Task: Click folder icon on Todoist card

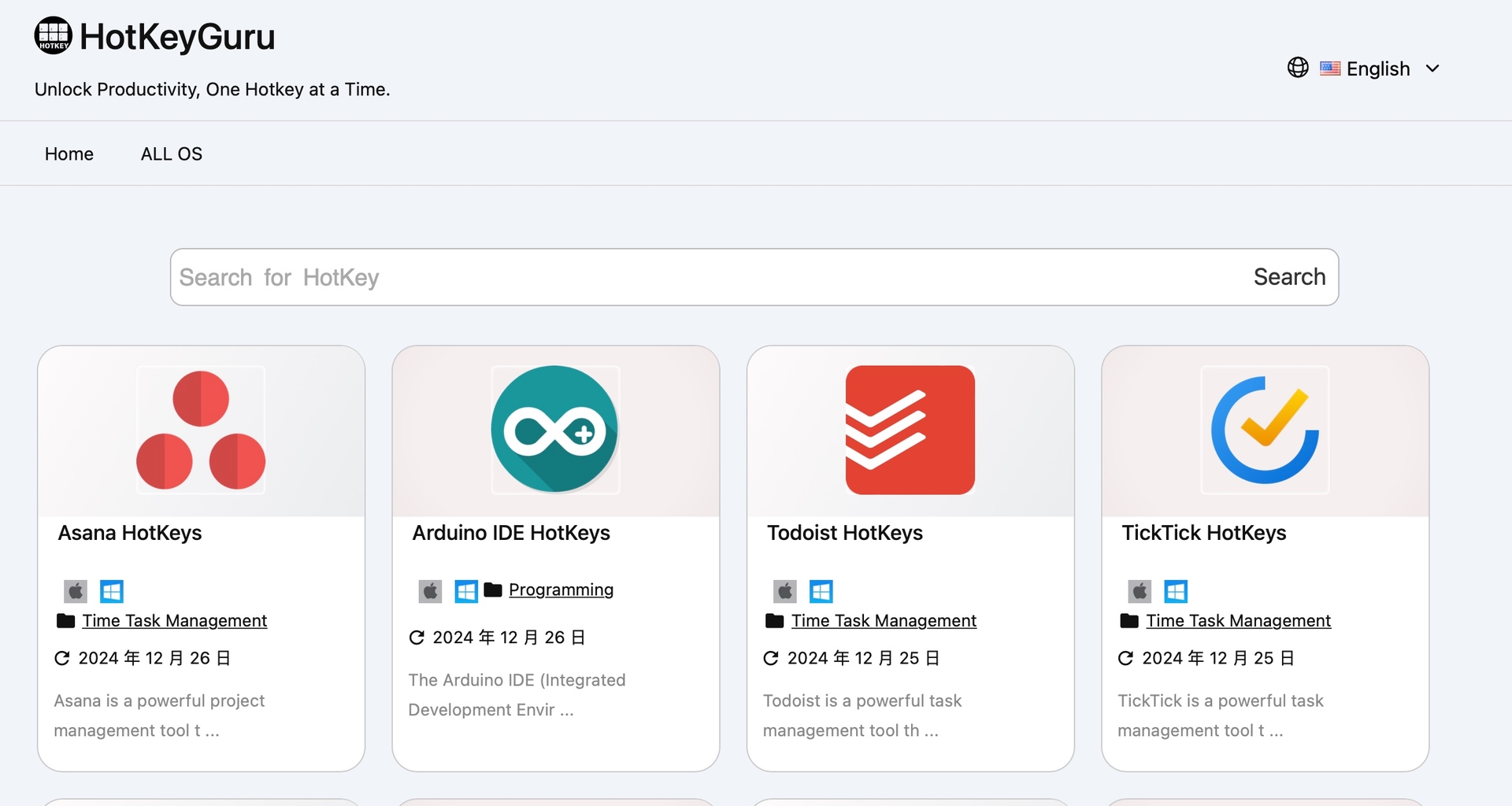Action: pos(775,621)
